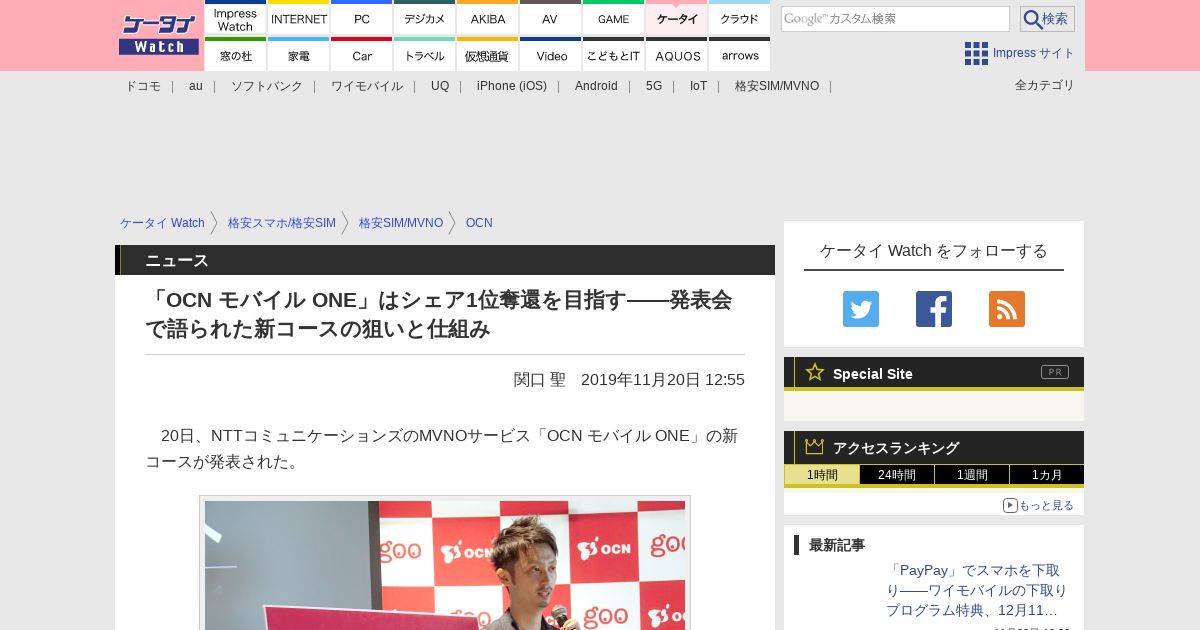Click the OCN press conference article photo
This screenshot has height=630, width=1200.
pos(445,565)
